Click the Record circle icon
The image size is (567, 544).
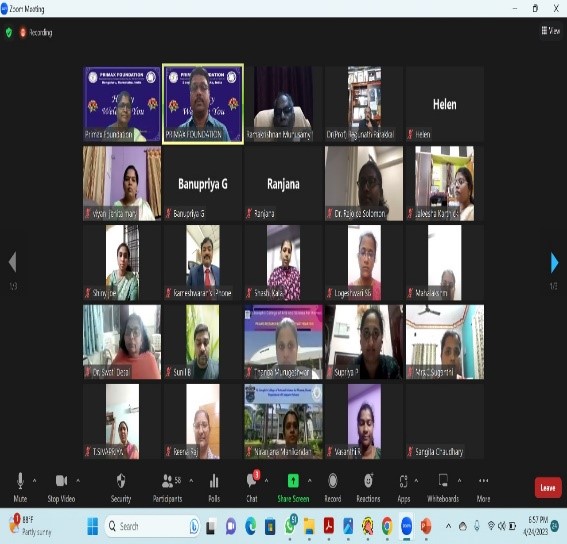[x=333, y=481]
